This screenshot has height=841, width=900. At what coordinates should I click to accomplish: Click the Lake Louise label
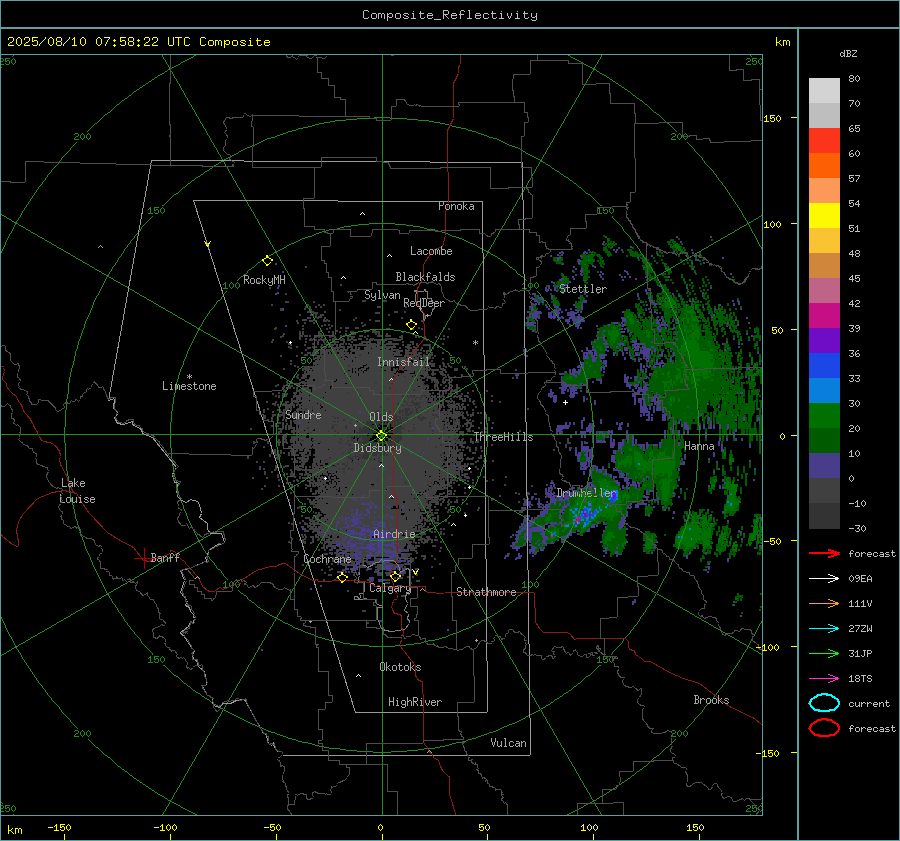(77, 491)
